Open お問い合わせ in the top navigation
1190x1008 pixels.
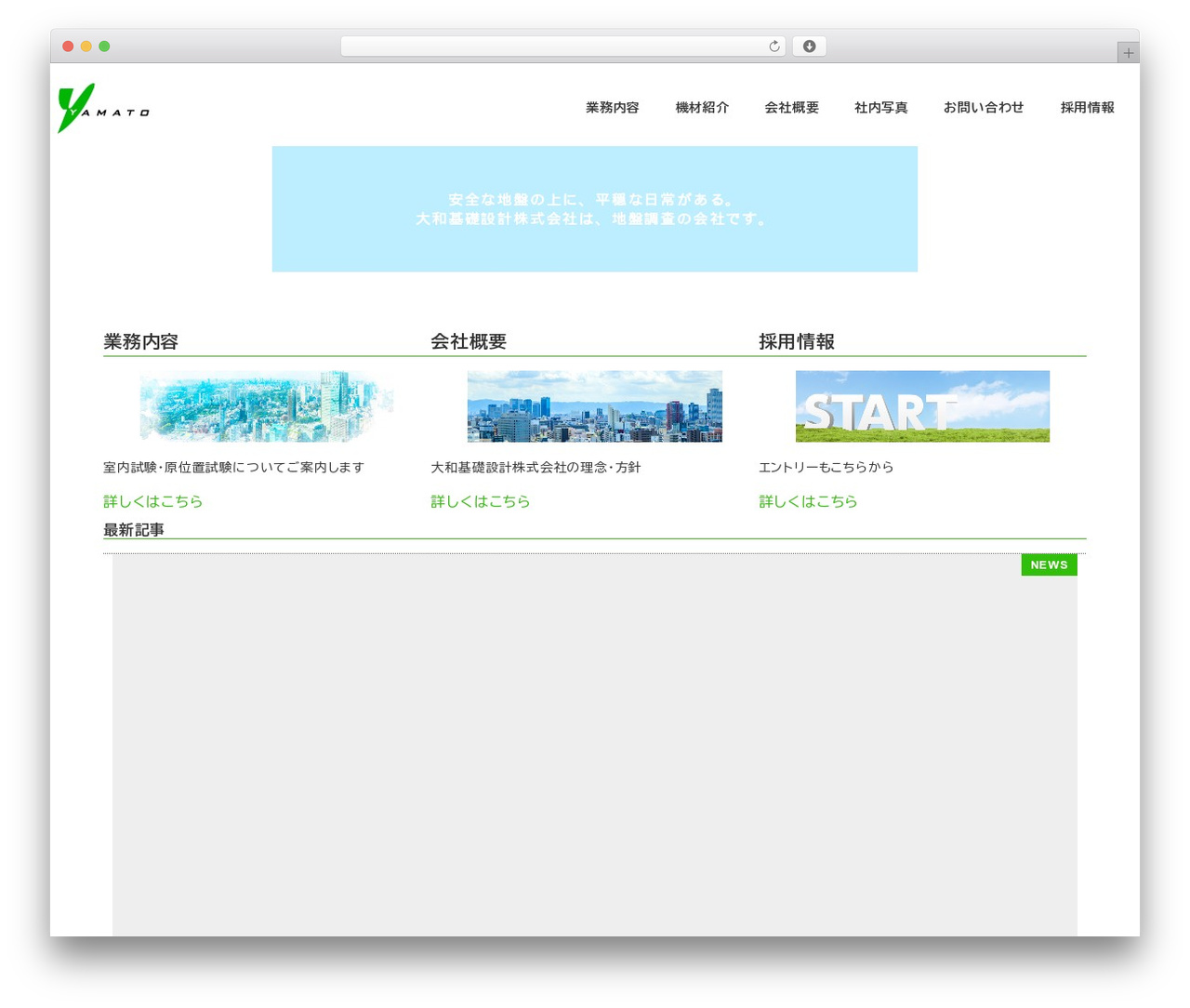coord(984,108)
